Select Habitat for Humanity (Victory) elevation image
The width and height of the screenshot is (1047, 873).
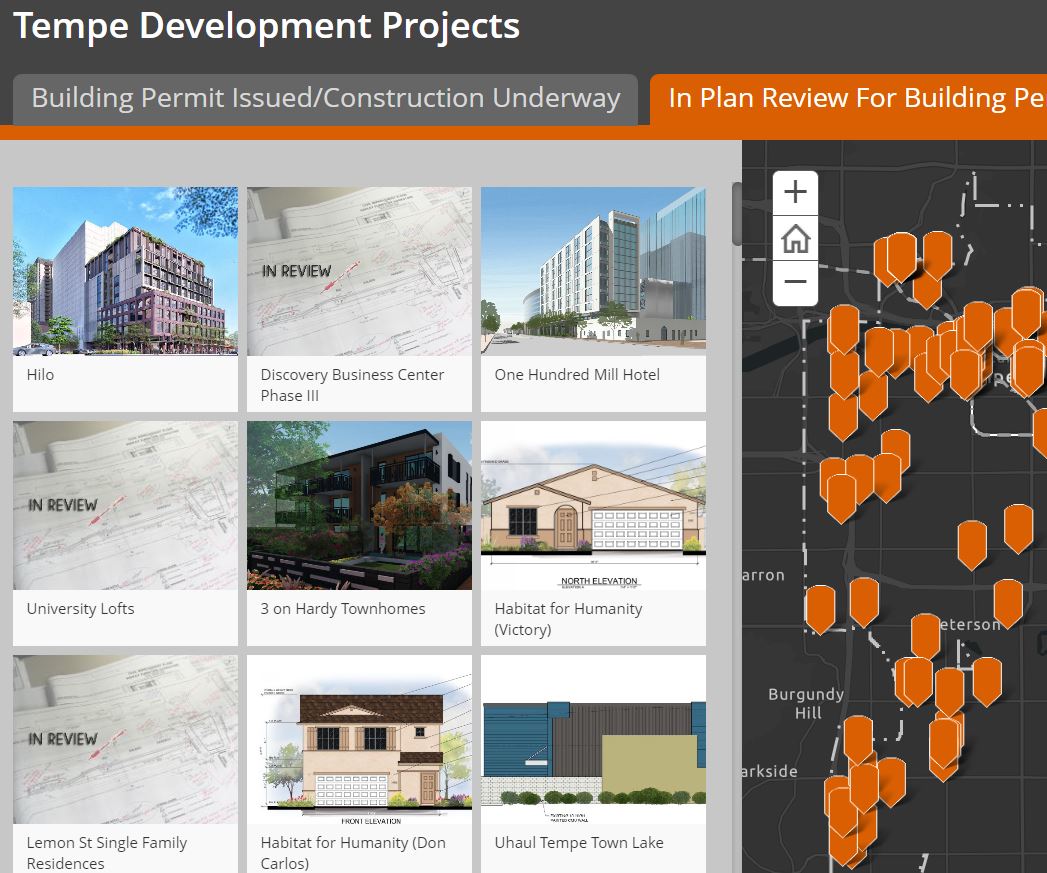[593, 505]
